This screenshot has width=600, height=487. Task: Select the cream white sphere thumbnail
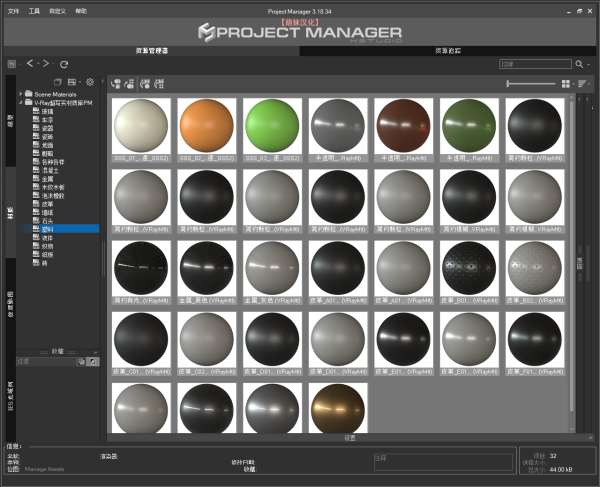[x=141, y=126]
